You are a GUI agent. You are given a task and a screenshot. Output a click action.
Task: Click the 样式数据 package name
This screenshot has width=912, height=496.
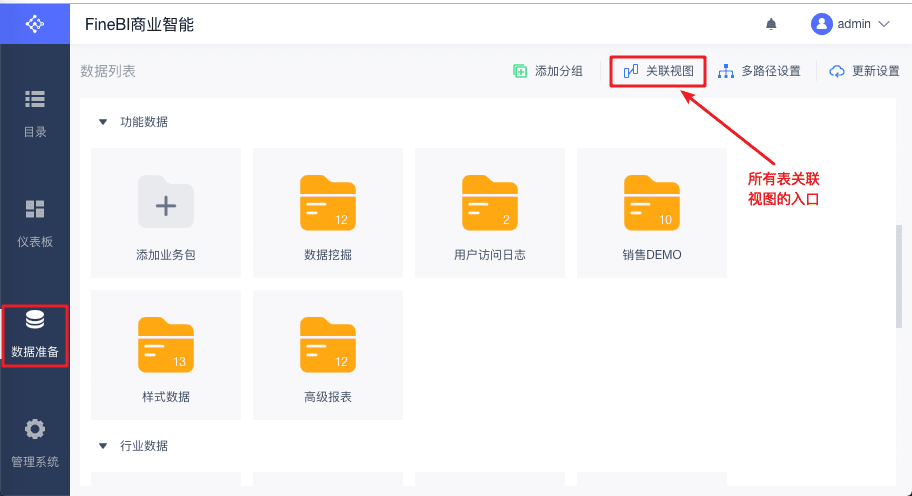166,397
